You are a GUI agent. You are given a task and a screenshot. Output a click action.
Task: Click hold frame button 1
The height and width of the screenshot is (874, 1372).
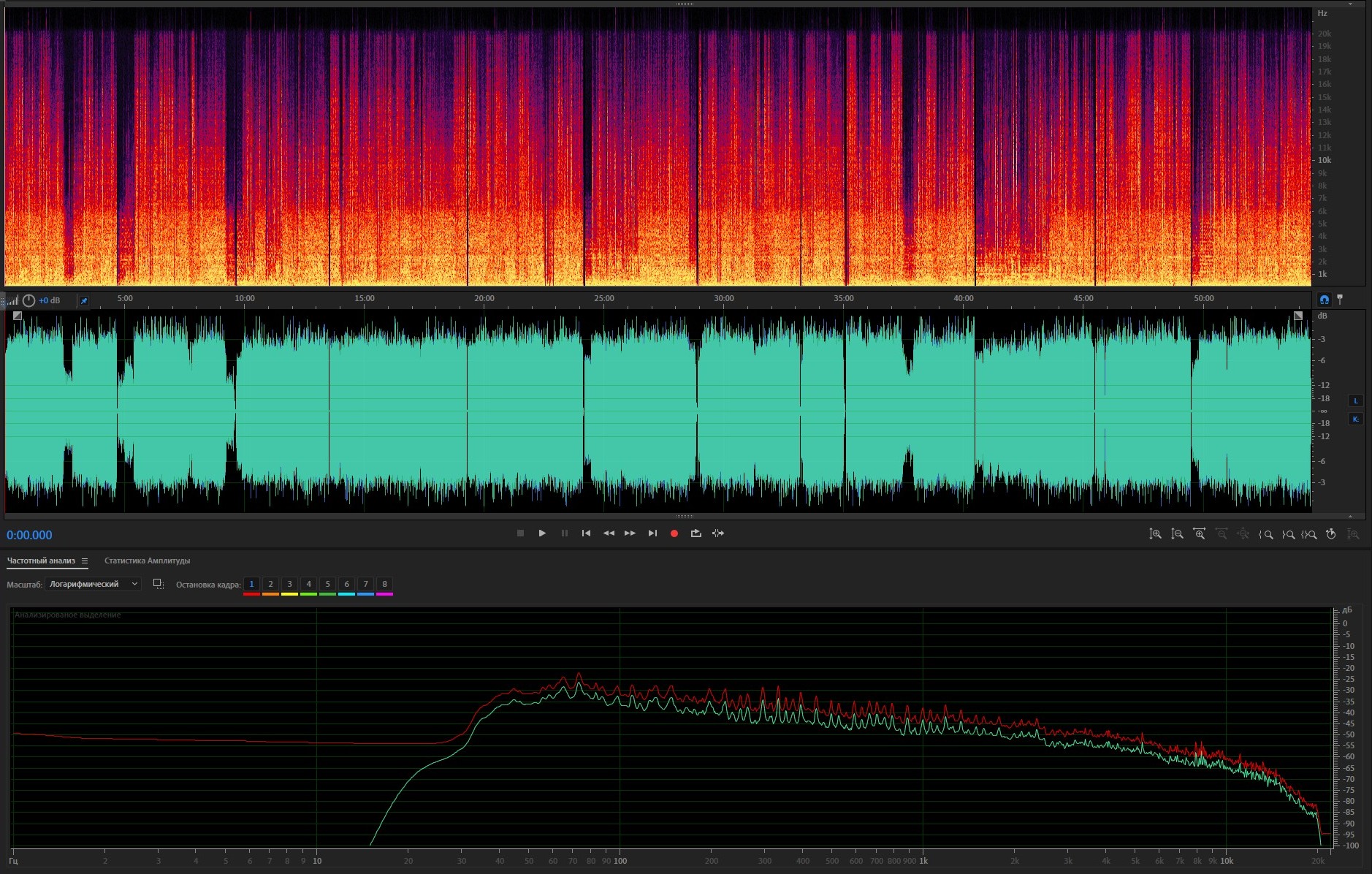pyautogui.click(x=251, y=584)
